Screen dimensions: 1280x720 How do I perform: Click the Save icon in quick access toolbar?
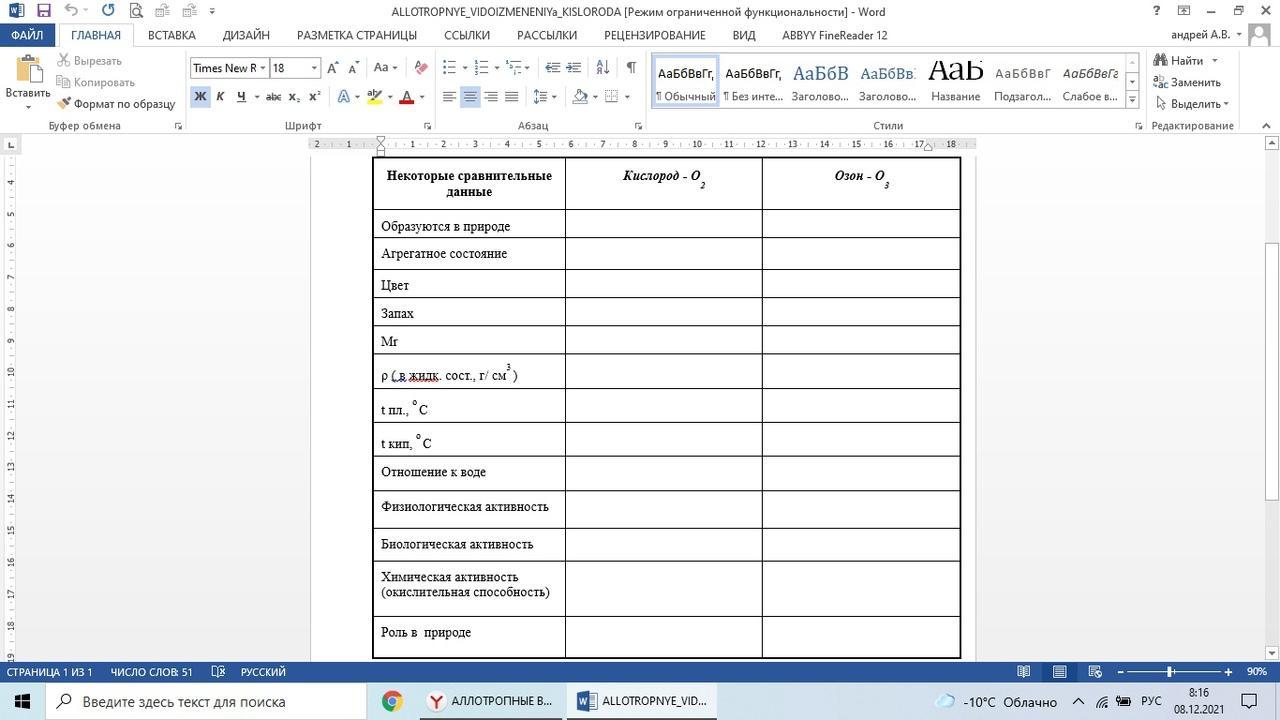tap(43, 11)
